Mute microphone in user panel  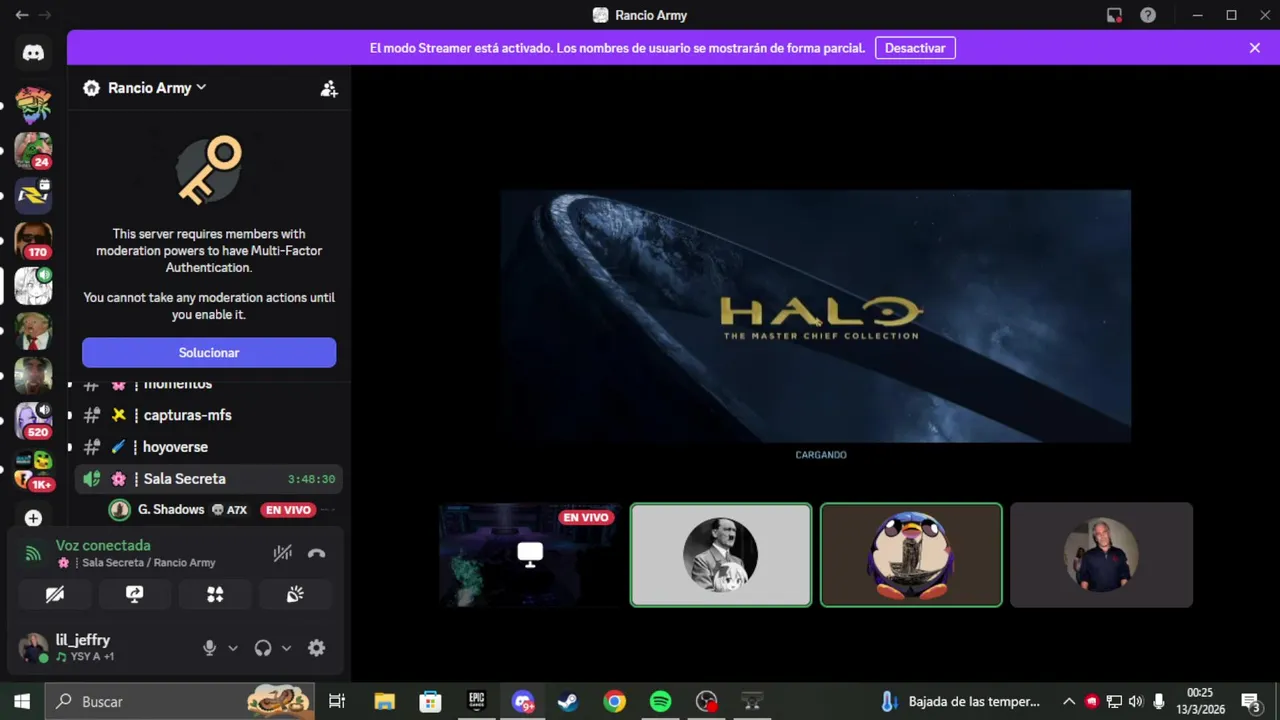coord(209,648)
